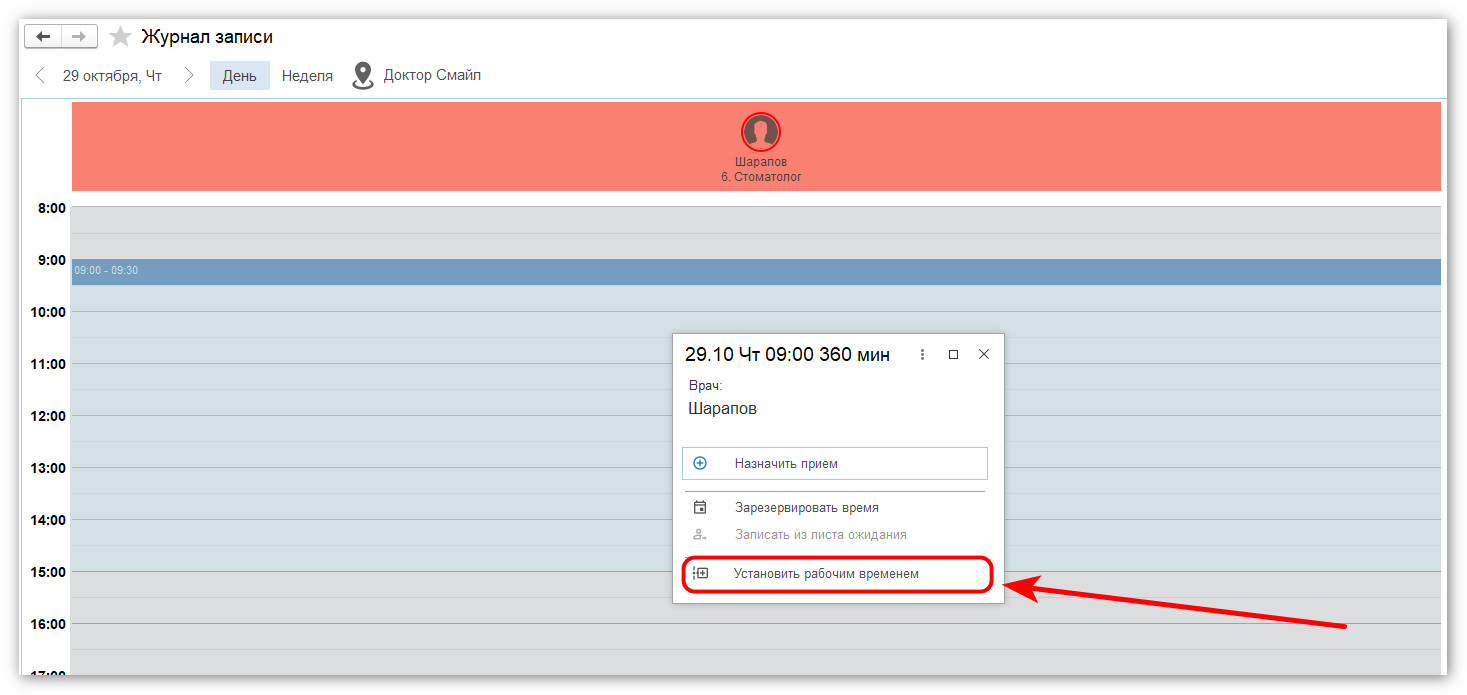Maximize the appointment popup window
Viewport: 1467px width, 695px height.
953,354
